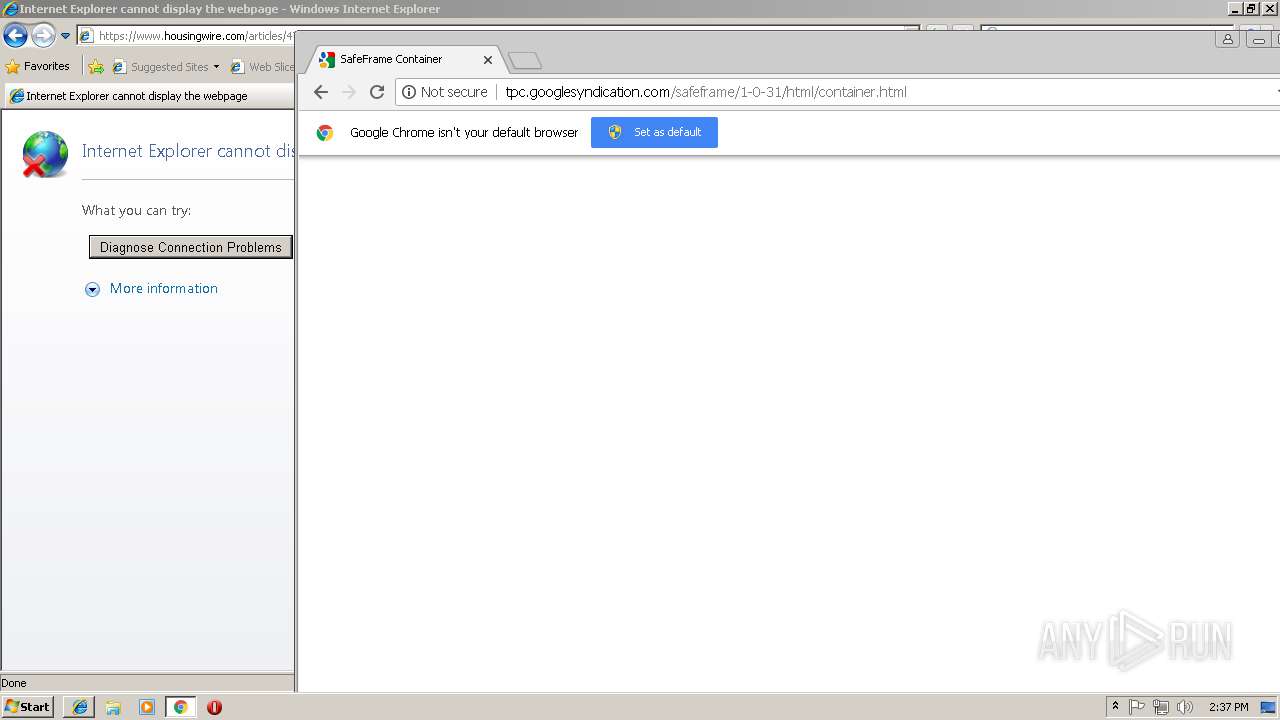Click the globe error icon on the IE page
Screen dimensions: 1280x720
[x=45, y=154]
